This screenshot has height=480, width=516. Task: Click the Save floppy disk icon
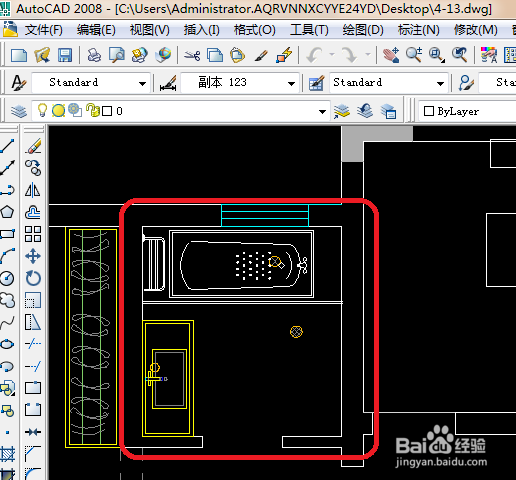pyautogui.click(x=65, y=55)
